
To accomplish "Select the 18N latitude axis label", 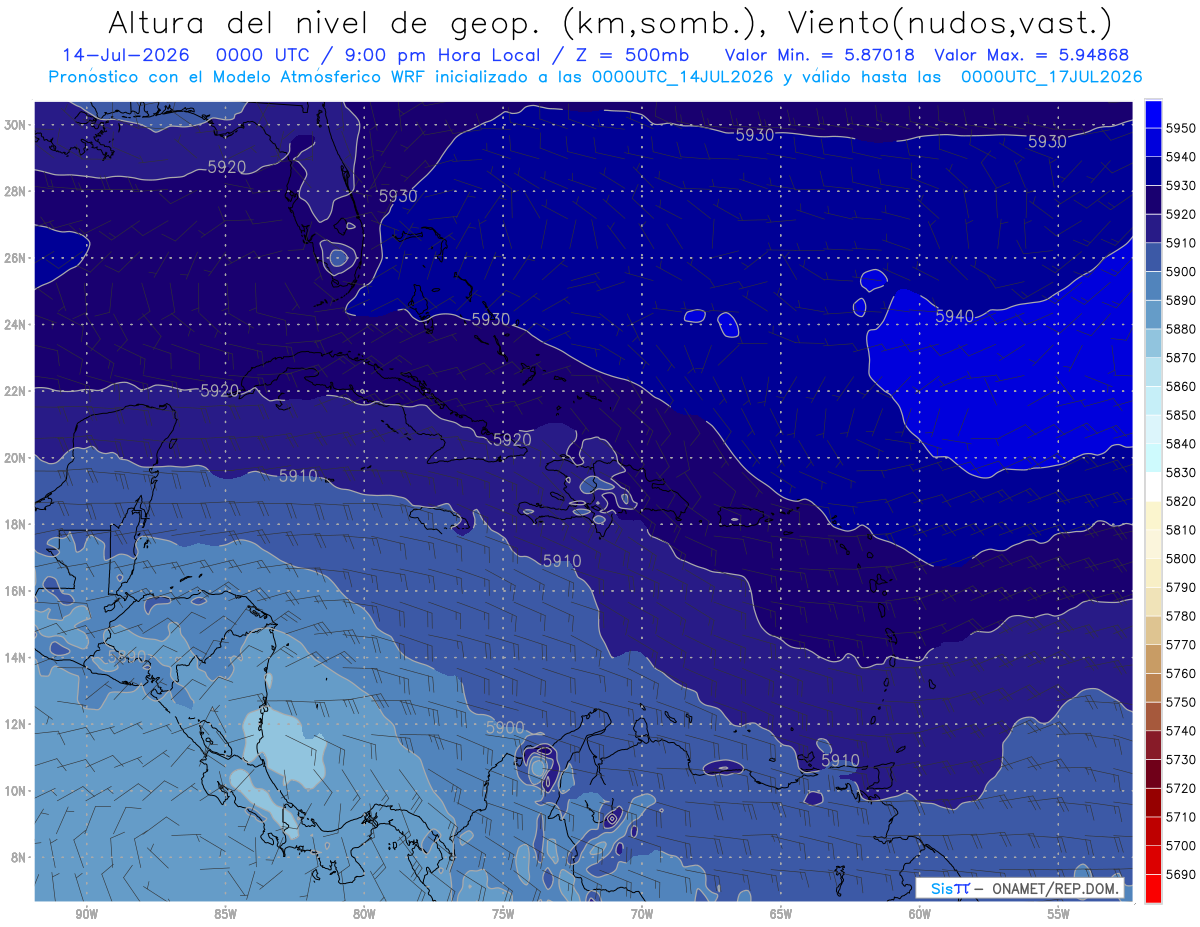I will (x=17, y=524).
